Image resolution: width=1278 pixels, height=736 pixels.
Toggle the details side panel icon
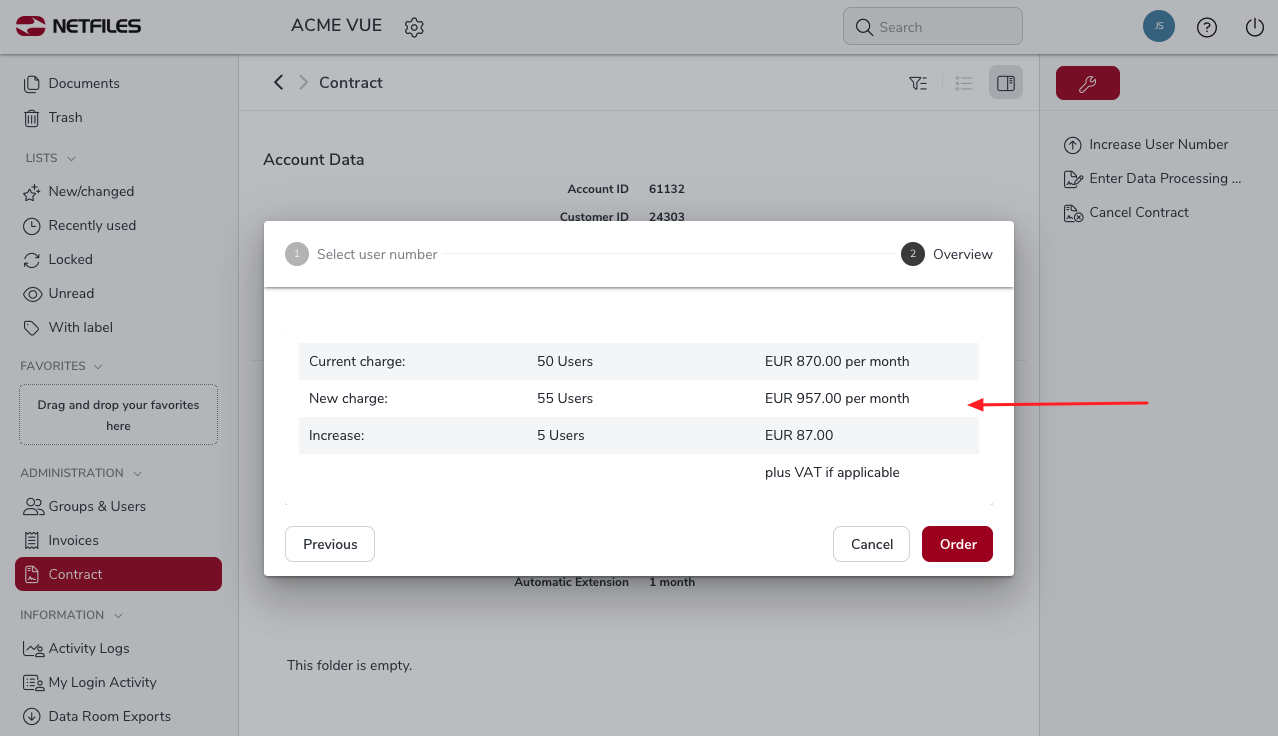tap(1006, 83)
